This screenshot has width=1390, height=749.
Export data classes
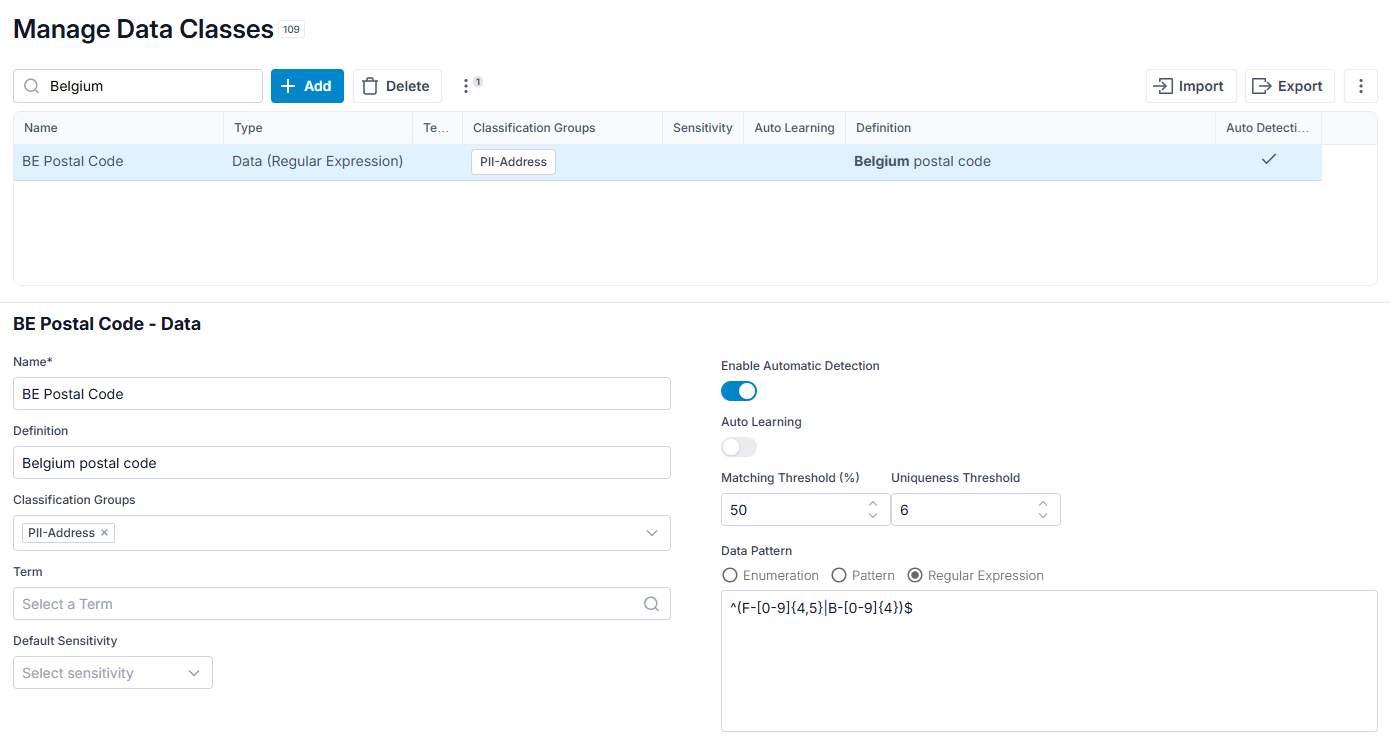click(x=1290, y=86)
